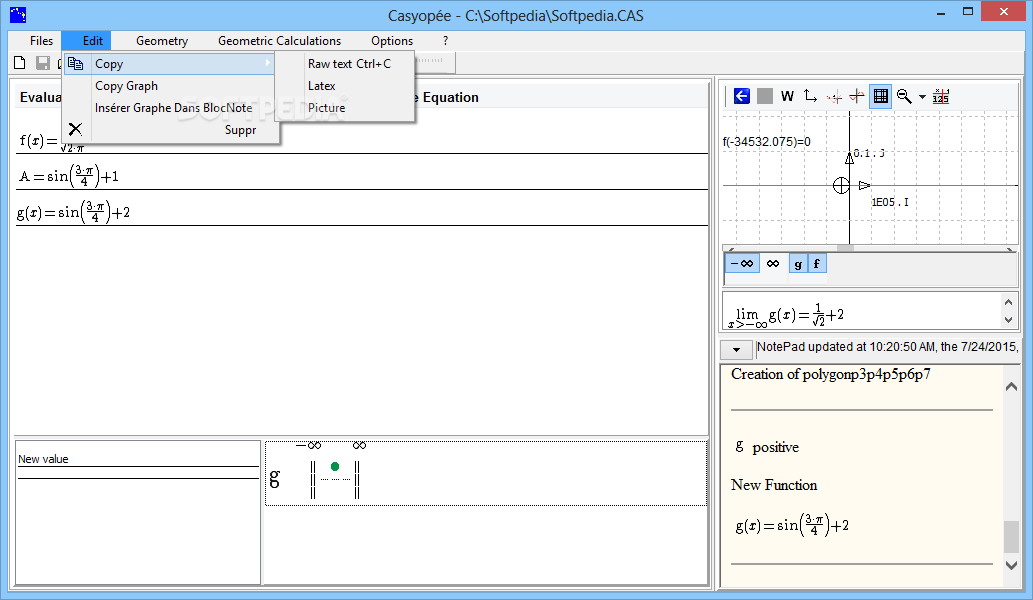Image resolution: width=1033 pixels, height=600 pixels.
Task: Click the lim g(x) result expression
Action: [x=786, y=315]
